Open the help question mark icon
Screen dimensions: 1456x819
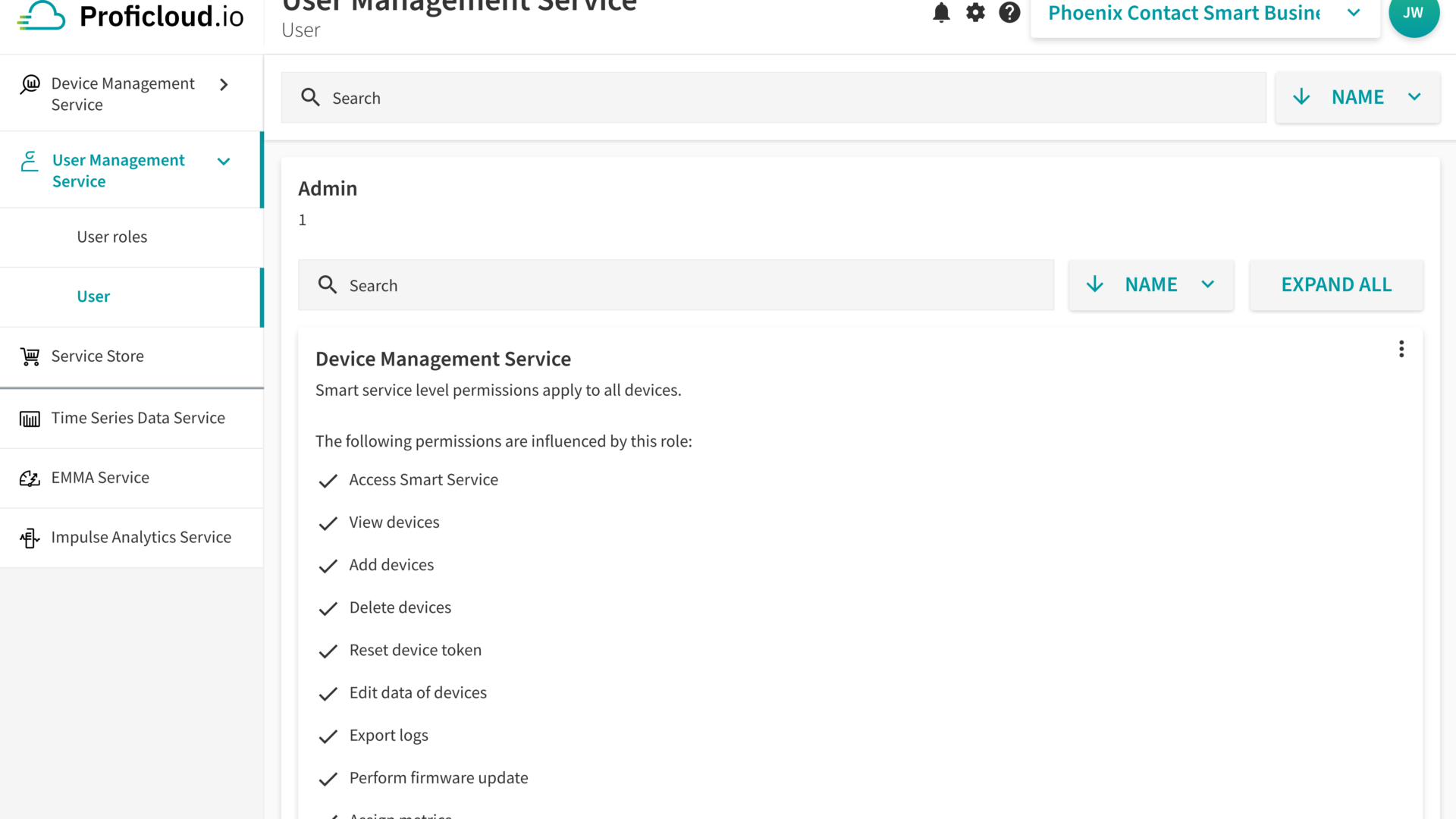click(x=1009, y=13)
